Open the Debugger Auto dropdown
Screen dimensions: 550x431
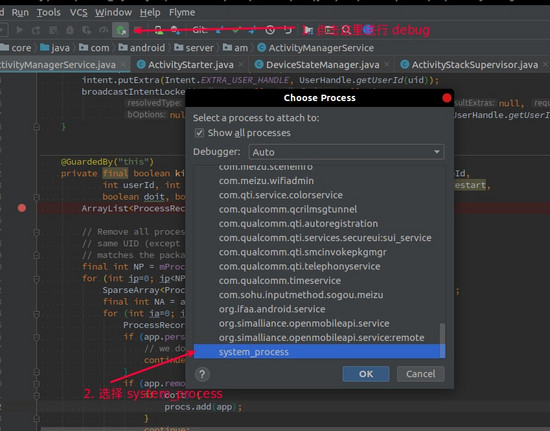point(346,152)
